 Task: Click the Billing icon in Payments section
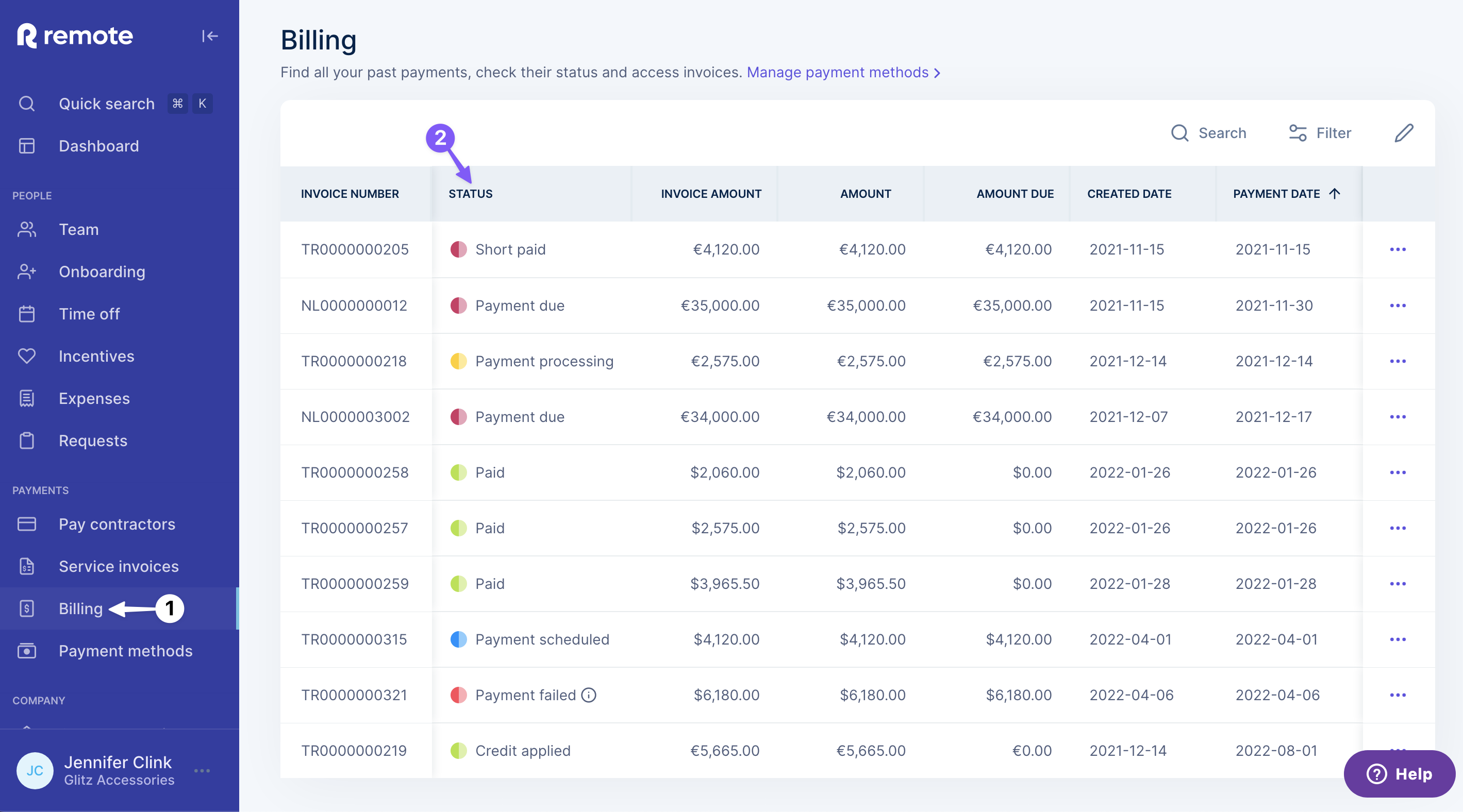pyautogui.click(x=27, y=608)
